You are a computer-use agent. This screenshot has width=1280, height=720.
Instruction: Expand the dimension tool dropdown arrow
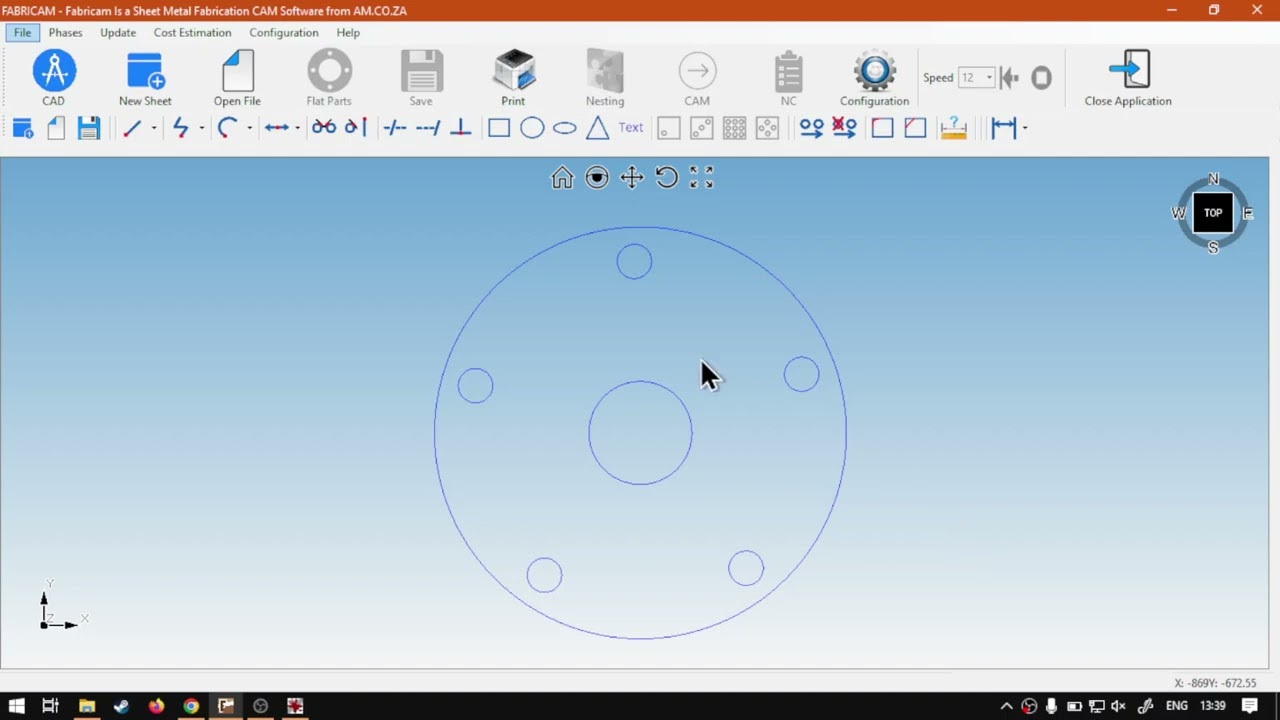(1024, 128)
